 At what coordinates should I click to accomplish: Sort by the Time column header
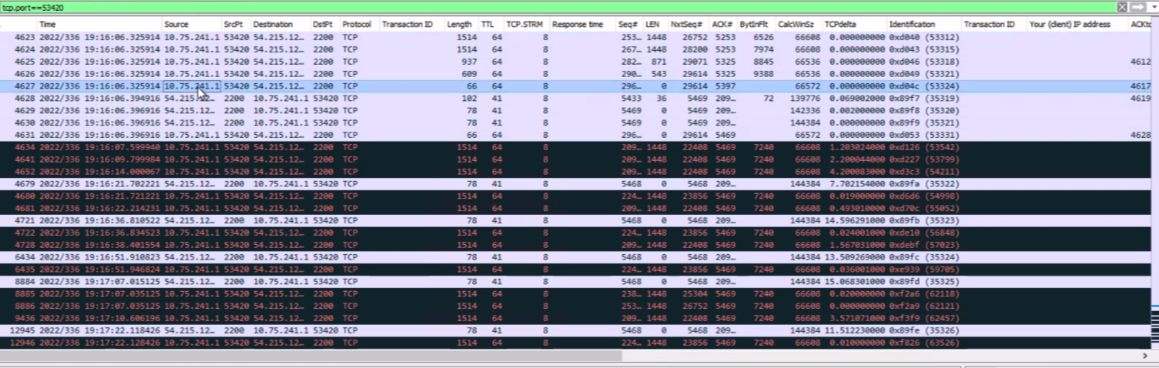(x=99, y=24)
